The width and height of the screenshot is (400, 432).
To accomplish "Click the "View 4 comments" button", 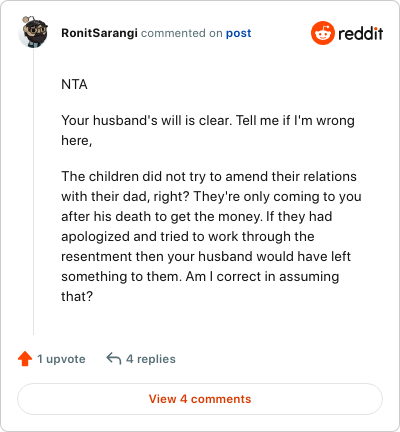I will pos(200,399).
